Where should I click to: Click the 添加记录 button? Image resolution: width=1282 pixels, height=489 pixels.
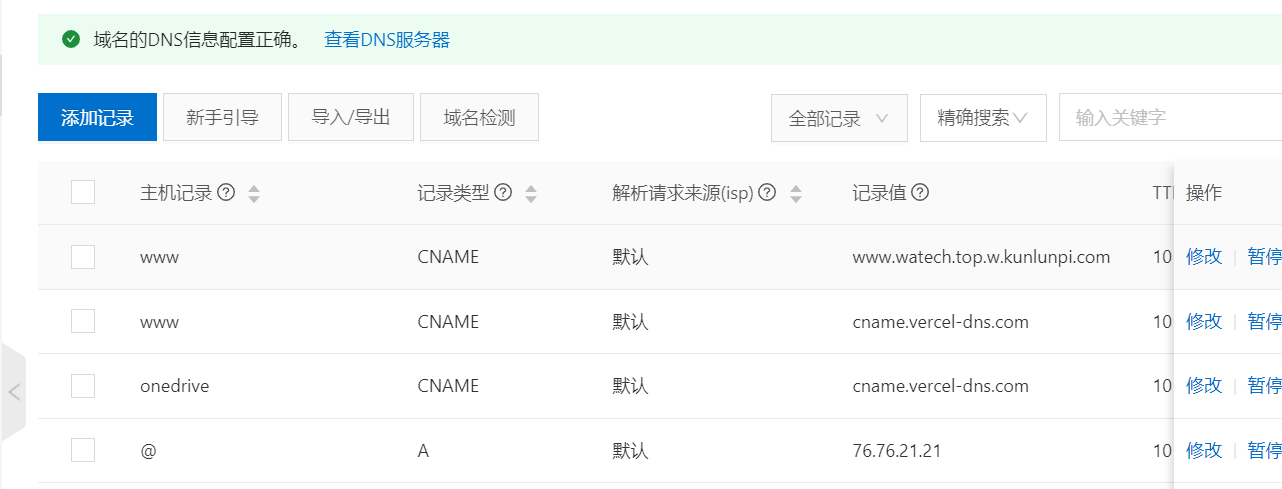[97, 118]
